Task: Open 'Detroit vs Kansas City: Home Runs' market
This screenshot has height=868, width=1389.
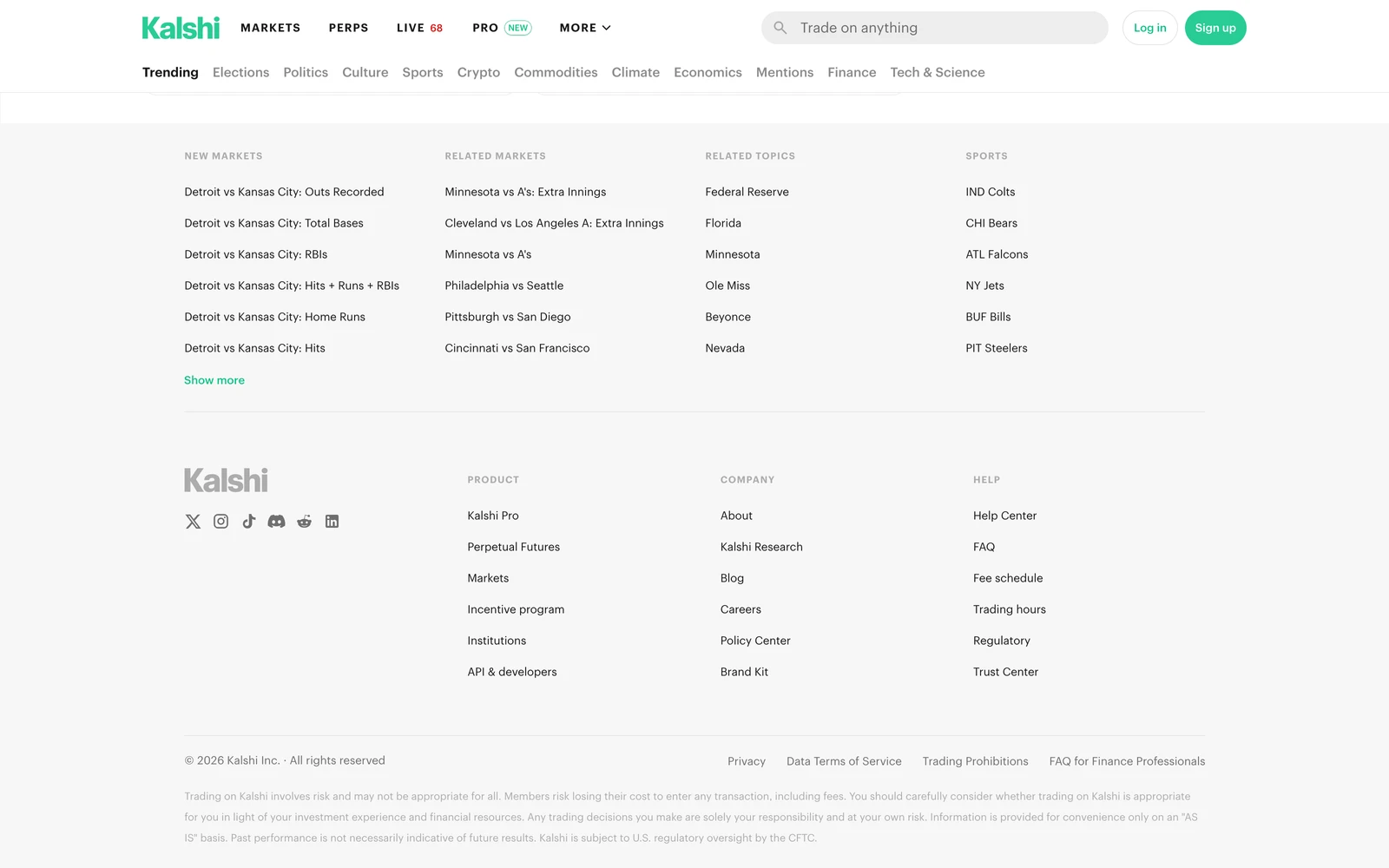Action: (274, 317)
